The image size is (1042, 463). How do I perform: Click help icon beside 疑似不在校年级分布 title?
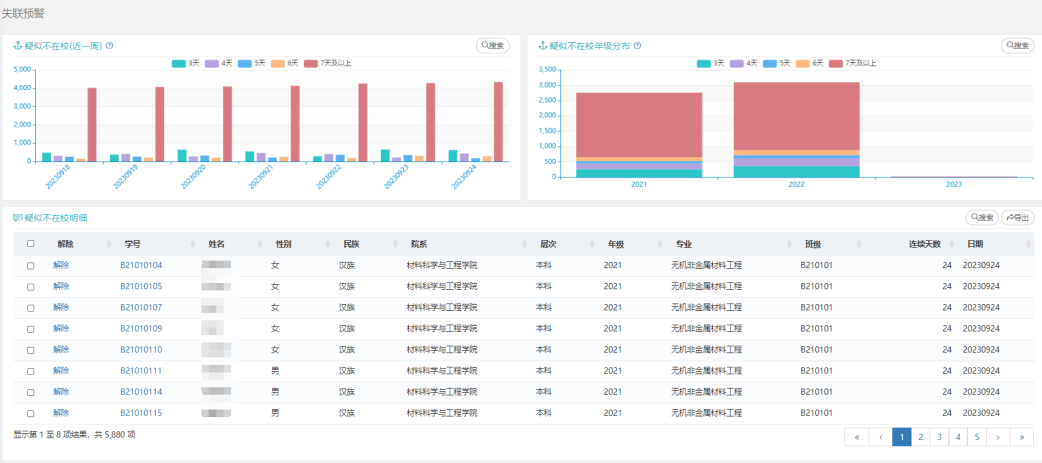pyautogui.click(x=637, y=46)
